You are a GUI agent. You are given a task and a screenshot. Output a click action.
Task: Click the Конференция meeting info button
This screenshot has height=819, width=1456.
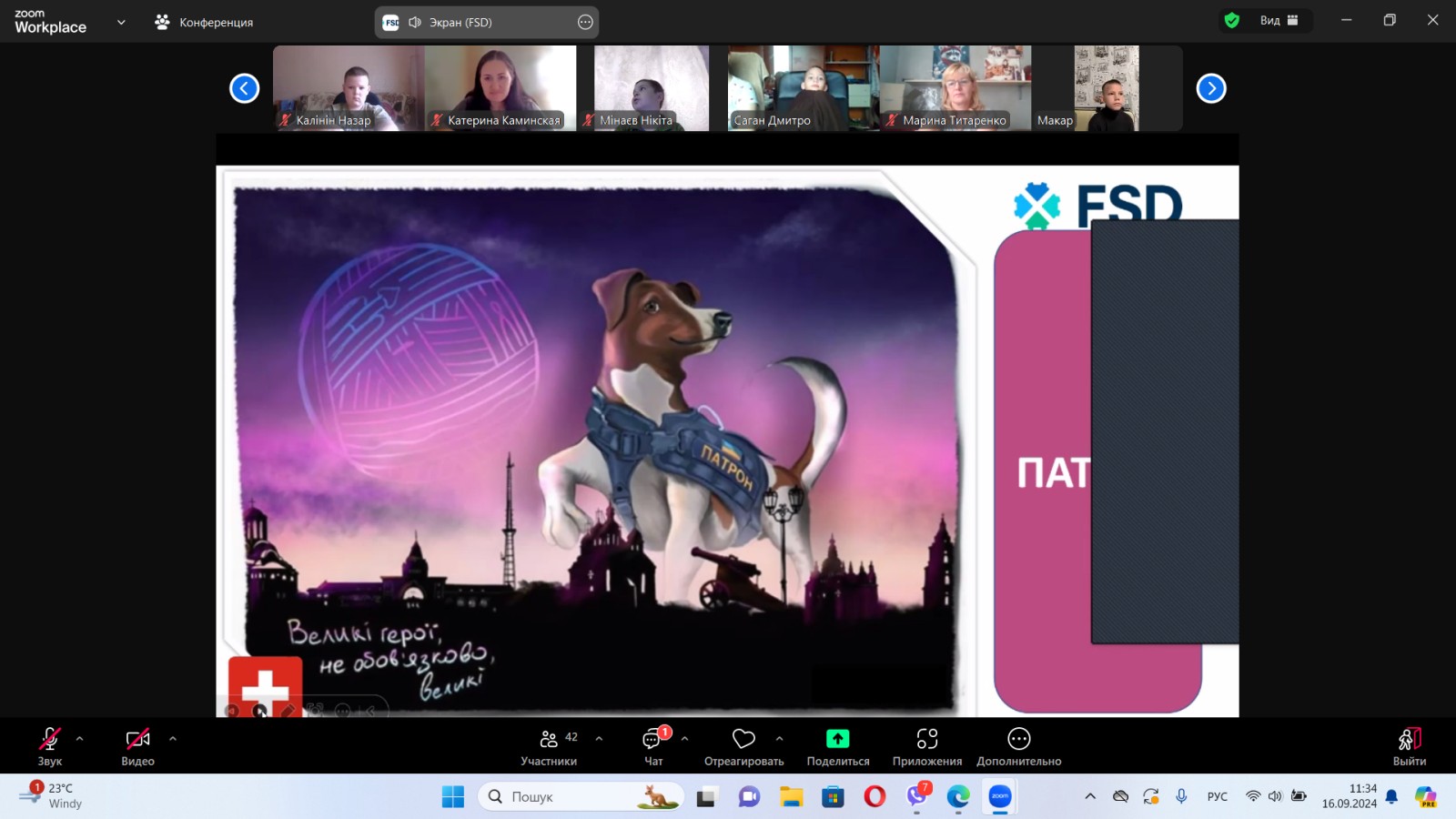click(204, 22)
